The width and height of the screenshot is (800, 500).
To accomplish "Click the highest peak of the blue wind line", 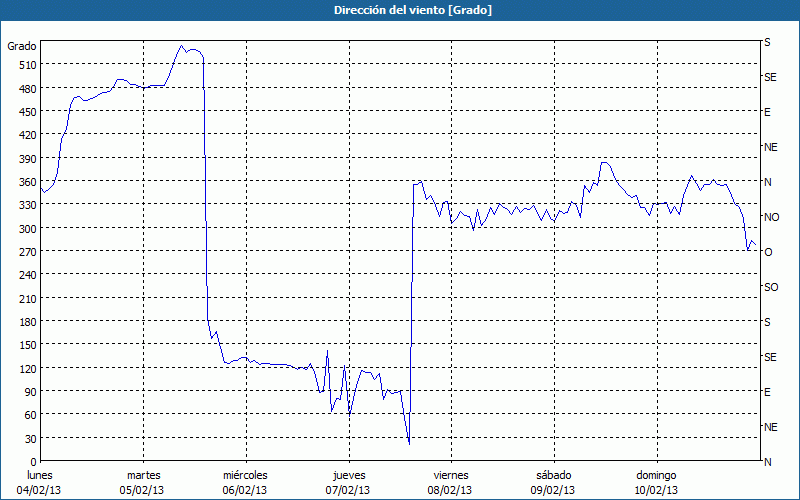I will pos(182,45).
